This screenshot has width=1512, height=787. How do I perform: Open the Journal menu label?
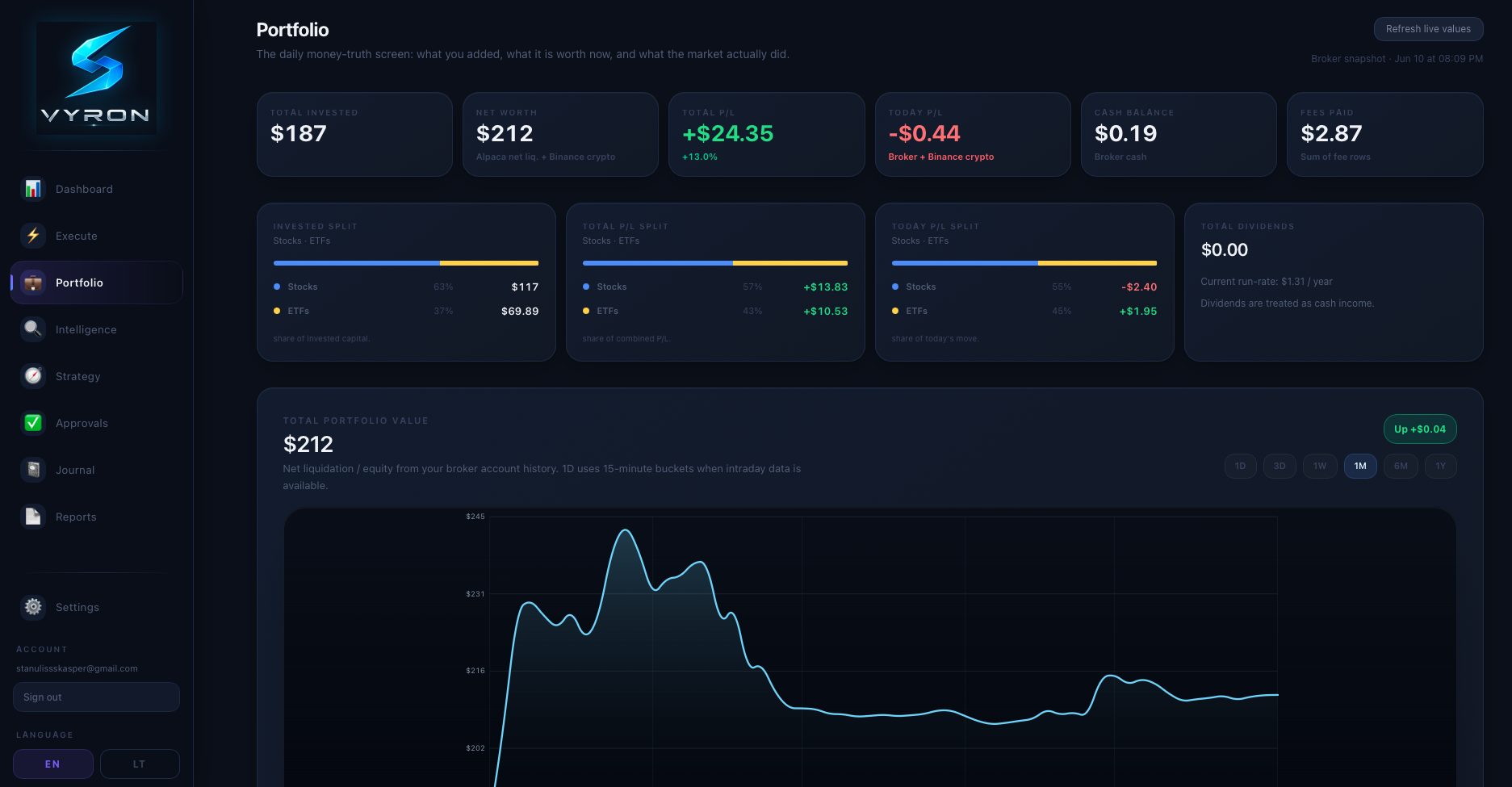75,470
